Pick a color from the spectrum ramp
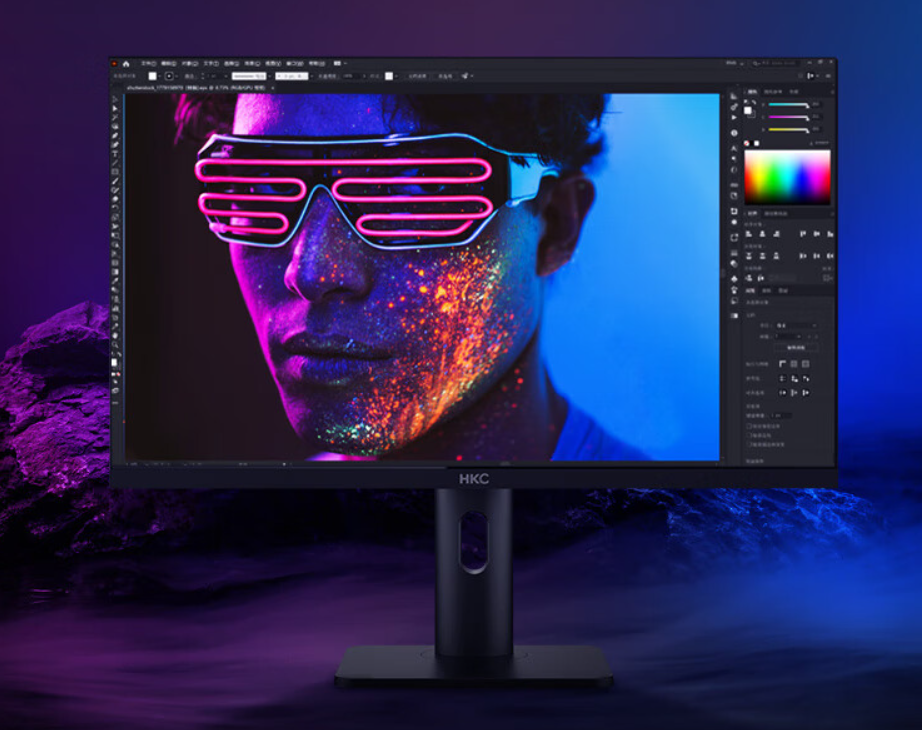 pyautogui.click(x=787, y=177)
